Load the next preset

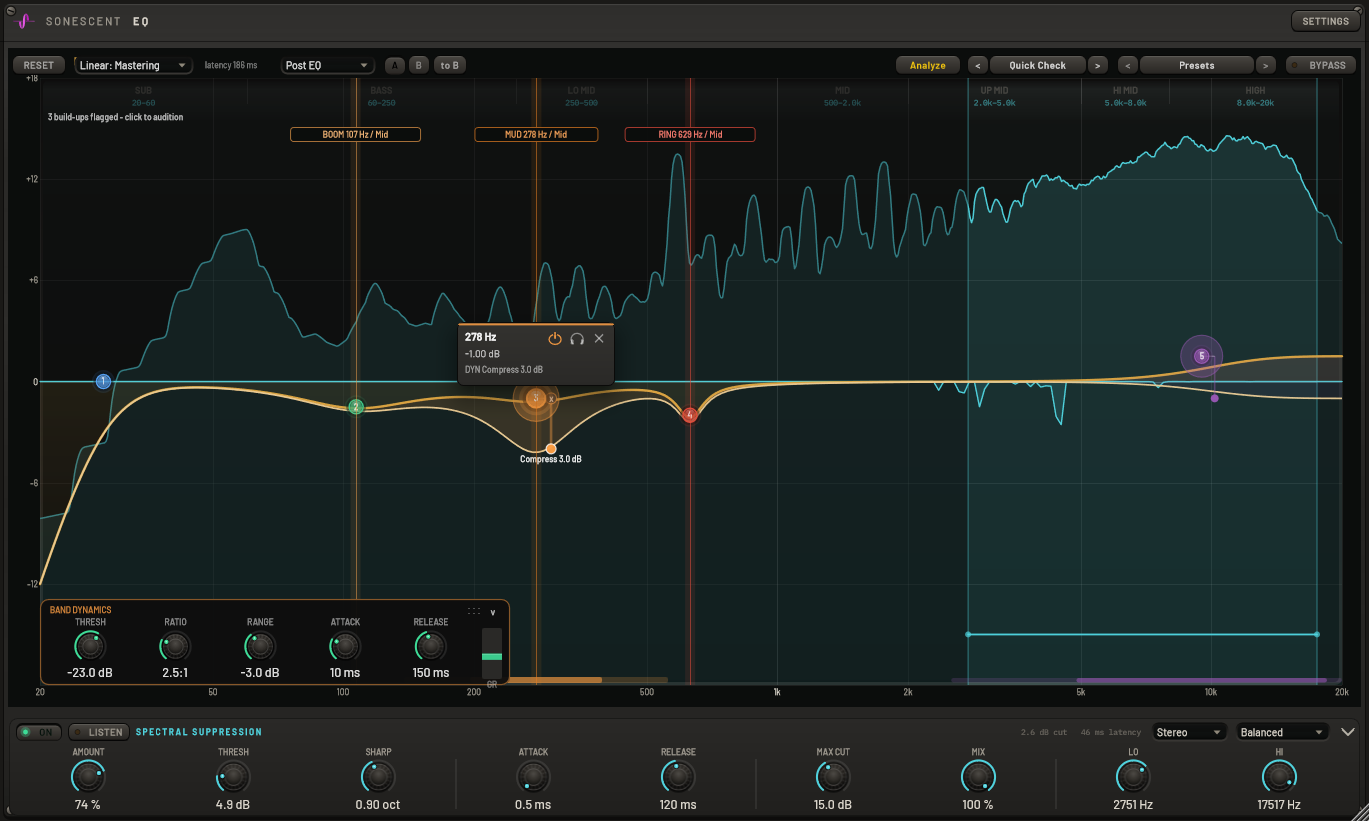pyautogui.click(x=1266, y=65)
